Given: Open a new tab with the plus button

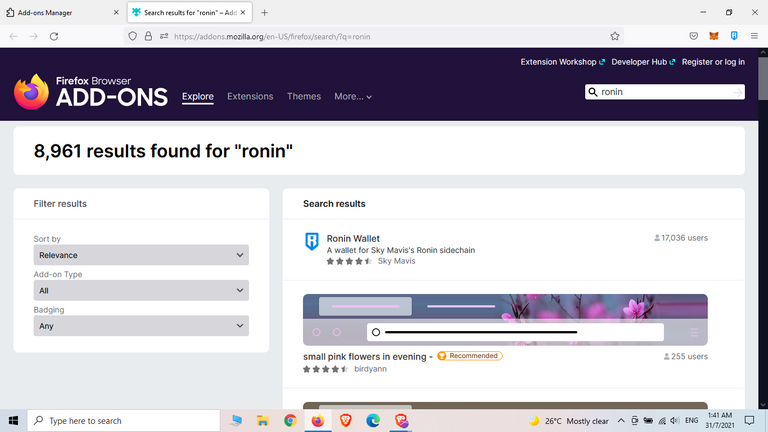Looking at the screenshot, I should [264, 13].
